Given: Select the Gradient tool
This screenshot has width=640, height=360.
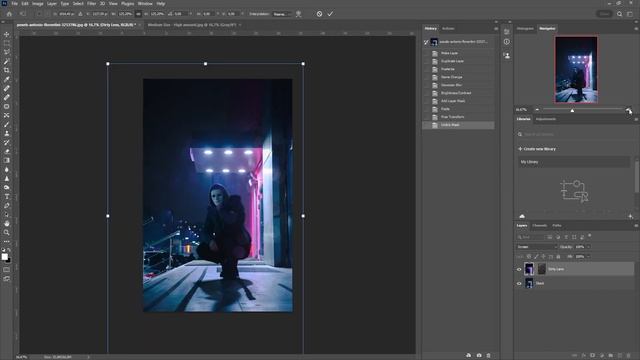Looking at the screenshot, I should [x=7, y=160].
